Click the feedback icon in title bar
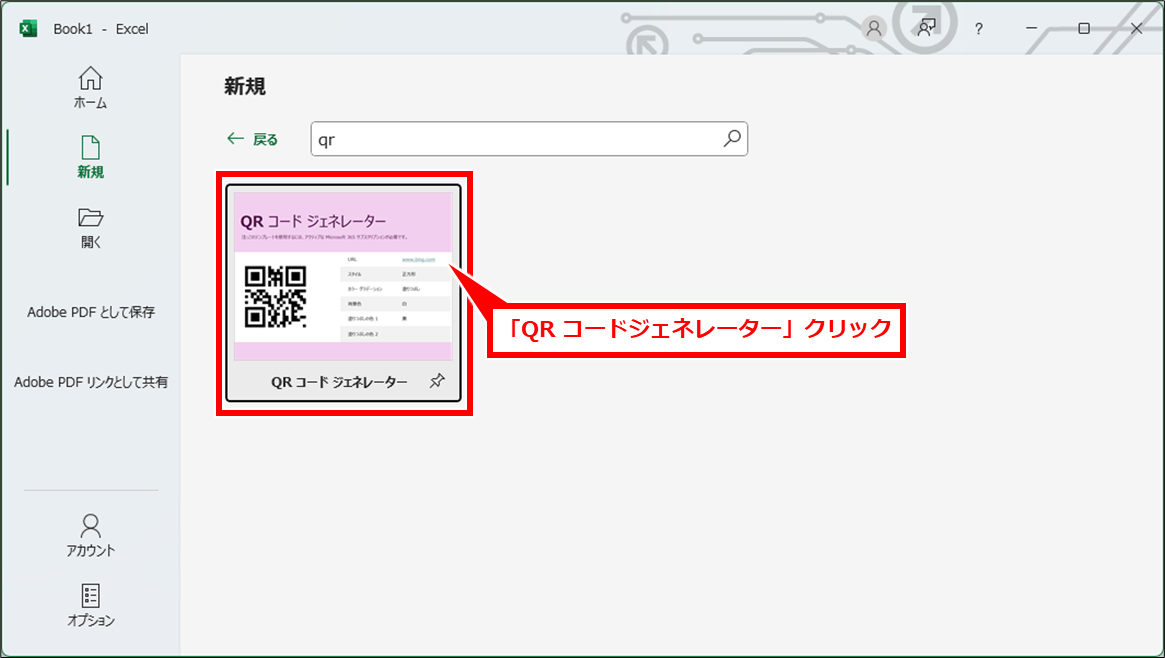This screenshot has height=658, width=1165. [x=926, y=28]
